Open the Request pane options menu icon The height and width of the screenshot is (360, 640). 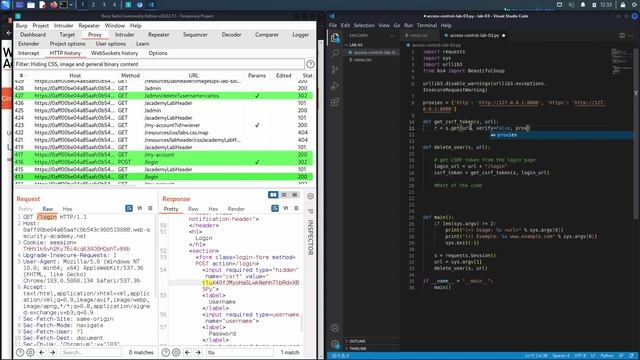pyautogui.click(x=150, y=208)
